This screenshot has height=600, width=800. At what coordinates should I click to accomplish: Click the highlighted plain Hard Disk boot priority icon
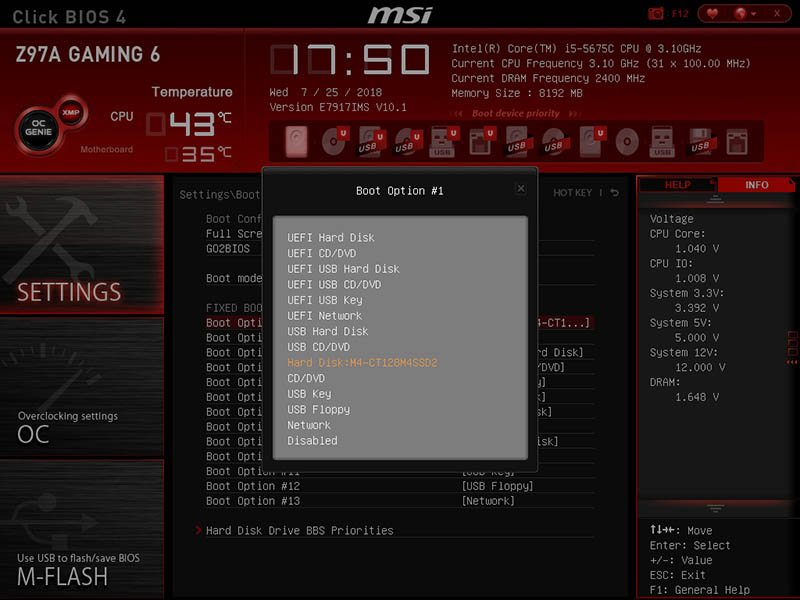coord(296,141)
